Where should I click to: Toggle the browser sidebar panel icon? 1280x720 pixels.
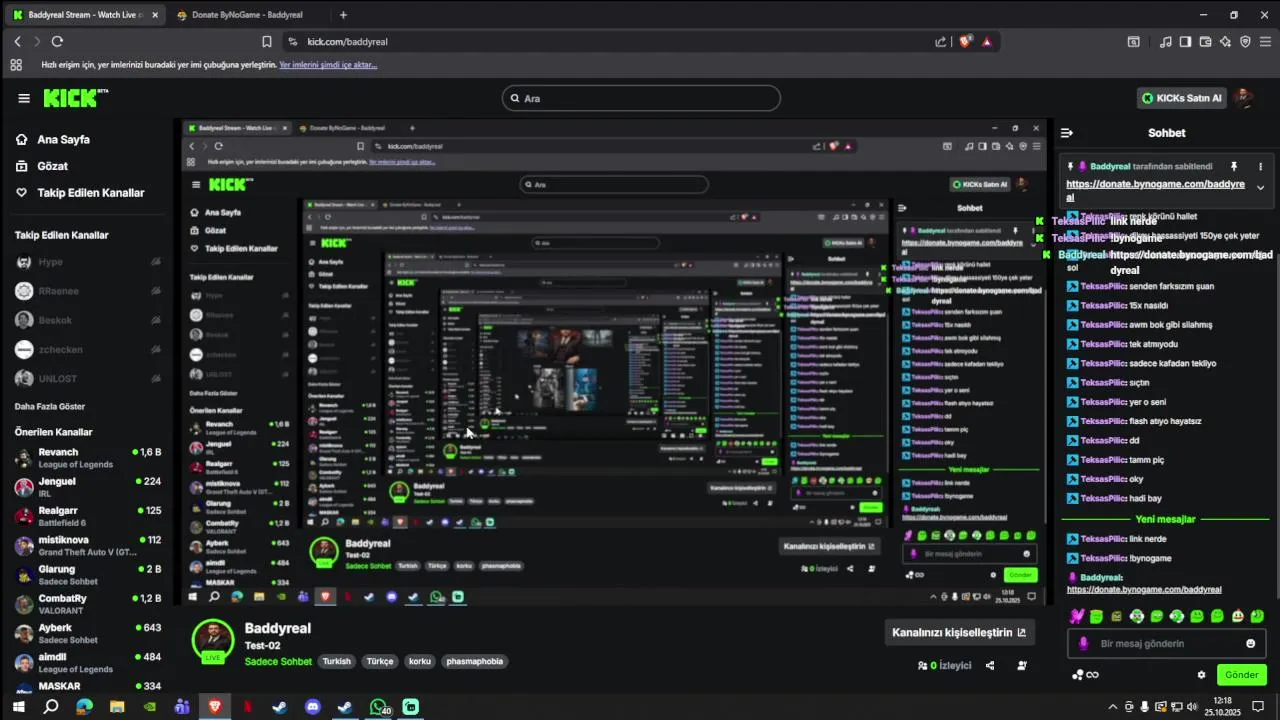(x=1185, y=42)
